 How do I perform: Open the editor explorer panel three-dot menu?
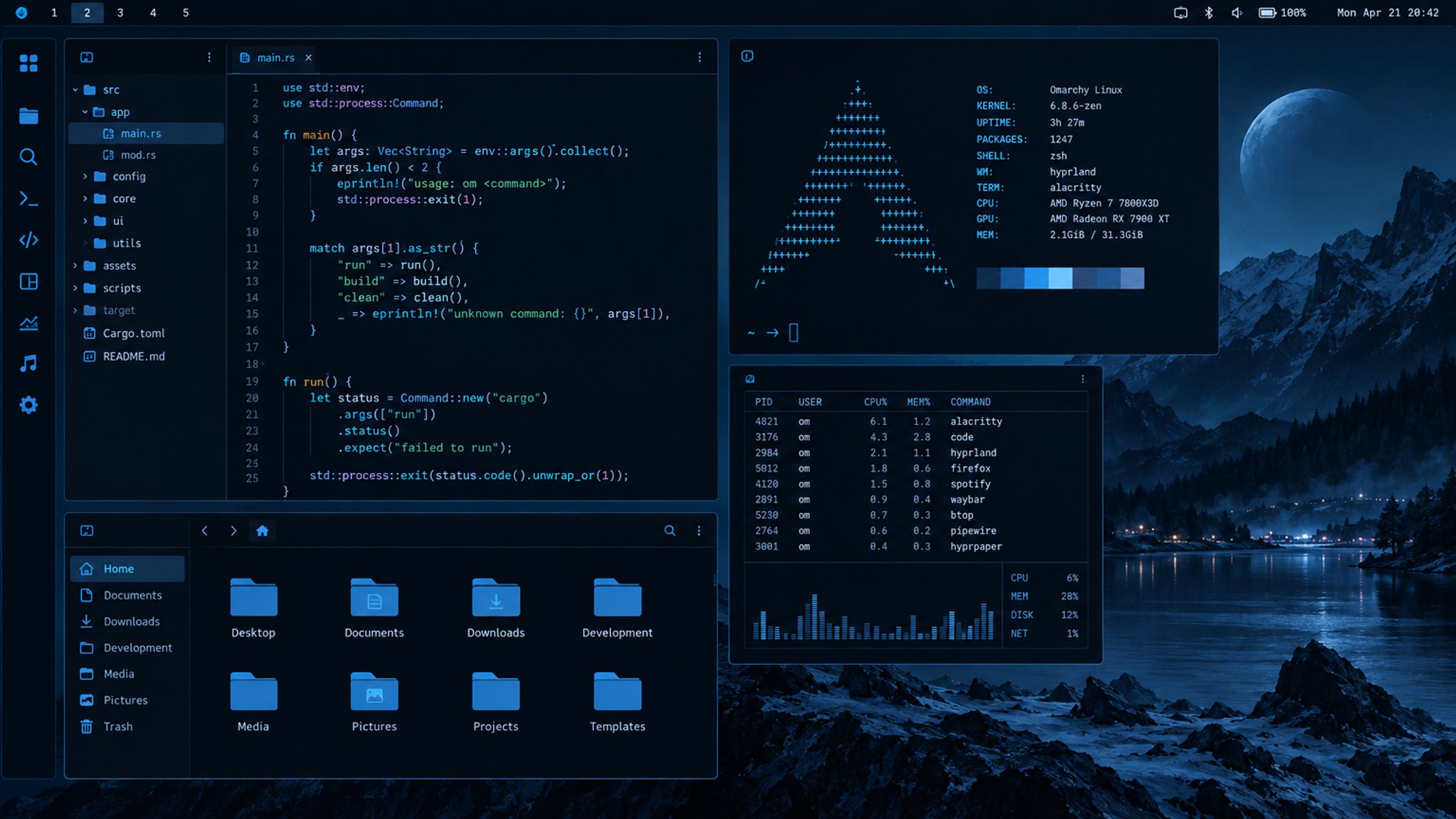pyautogui.click(x=209, y=57)
